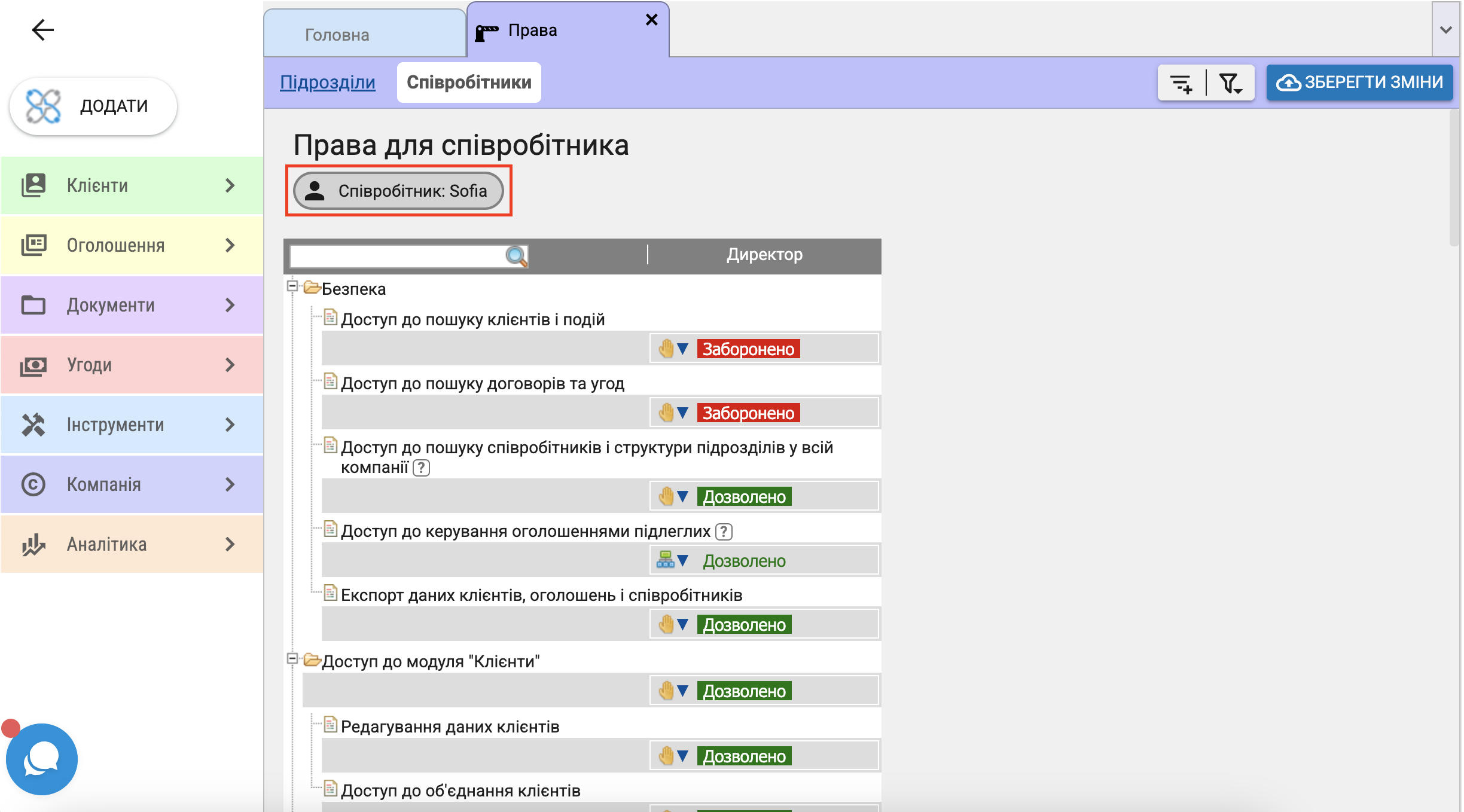1464x812 pixels.
Task: Click help icon for оголошеннями підлеглих
Action: tap(724, 532)
